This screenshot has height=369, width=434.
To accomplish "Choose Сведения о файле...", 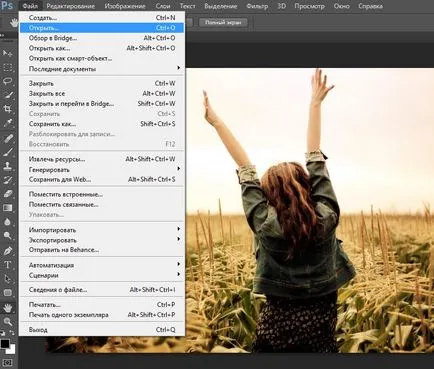I will (x=102, y=290).
